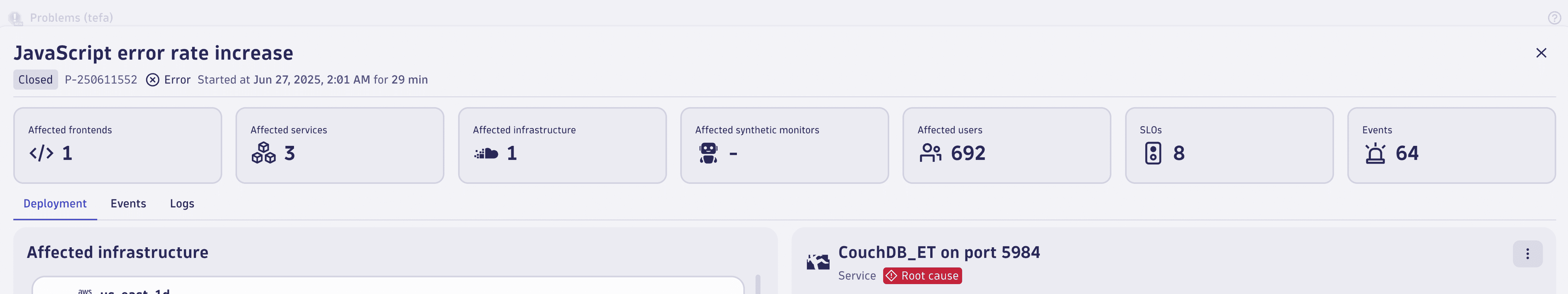This screenshot has width=1568, height=294.
Task: Click the CouchDB_ET service icon
Action: (818, 262)
